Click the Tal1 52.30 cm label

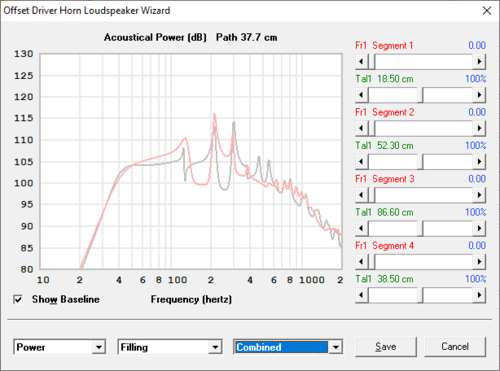click(x=384, y=146)
